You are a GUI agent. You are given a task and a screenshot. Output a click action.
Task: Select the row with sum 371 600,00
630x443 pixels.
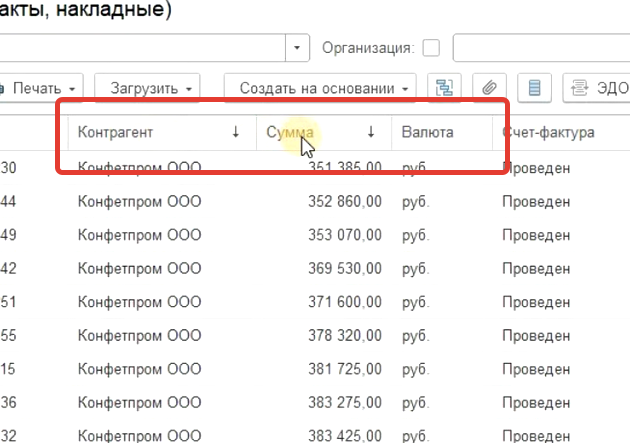tap(315, 302)
